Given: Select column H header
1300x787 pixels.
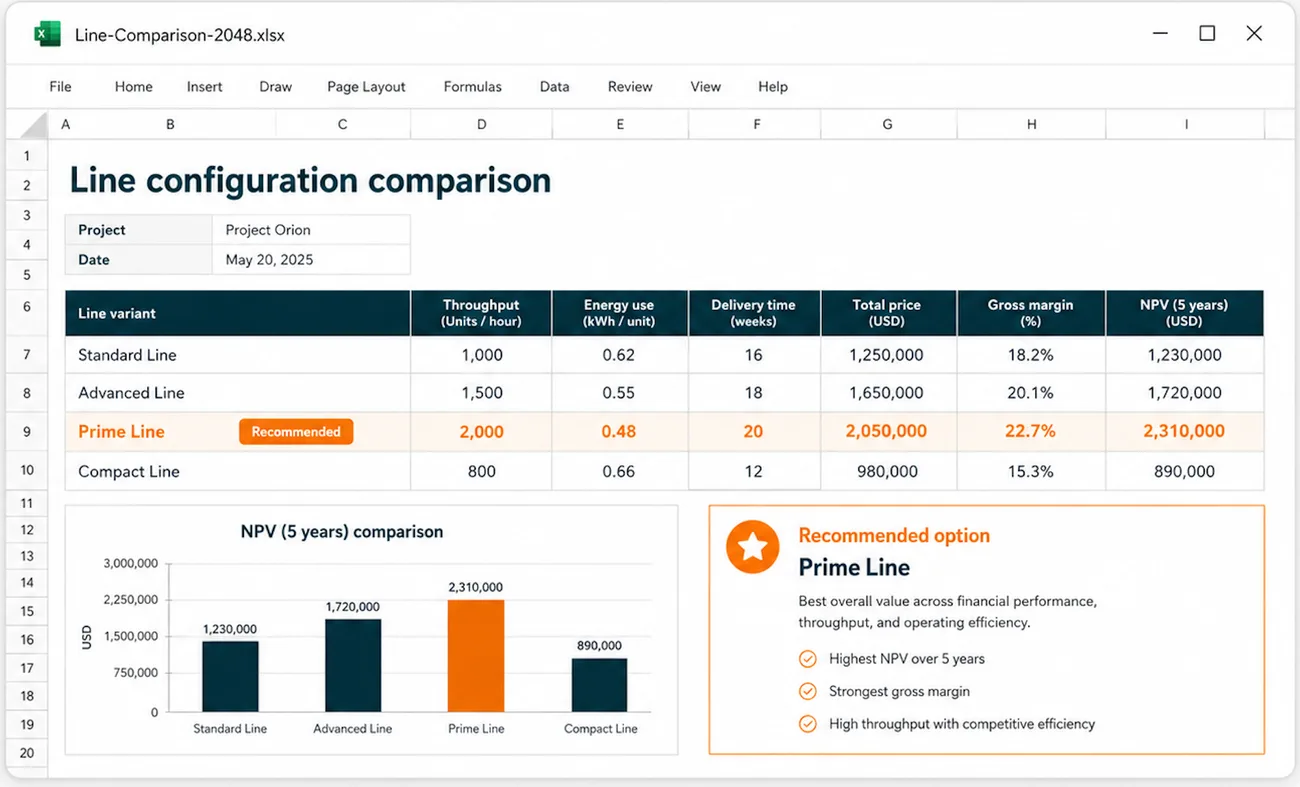Looking at the screenshot, I should (x=1031, y=125).
